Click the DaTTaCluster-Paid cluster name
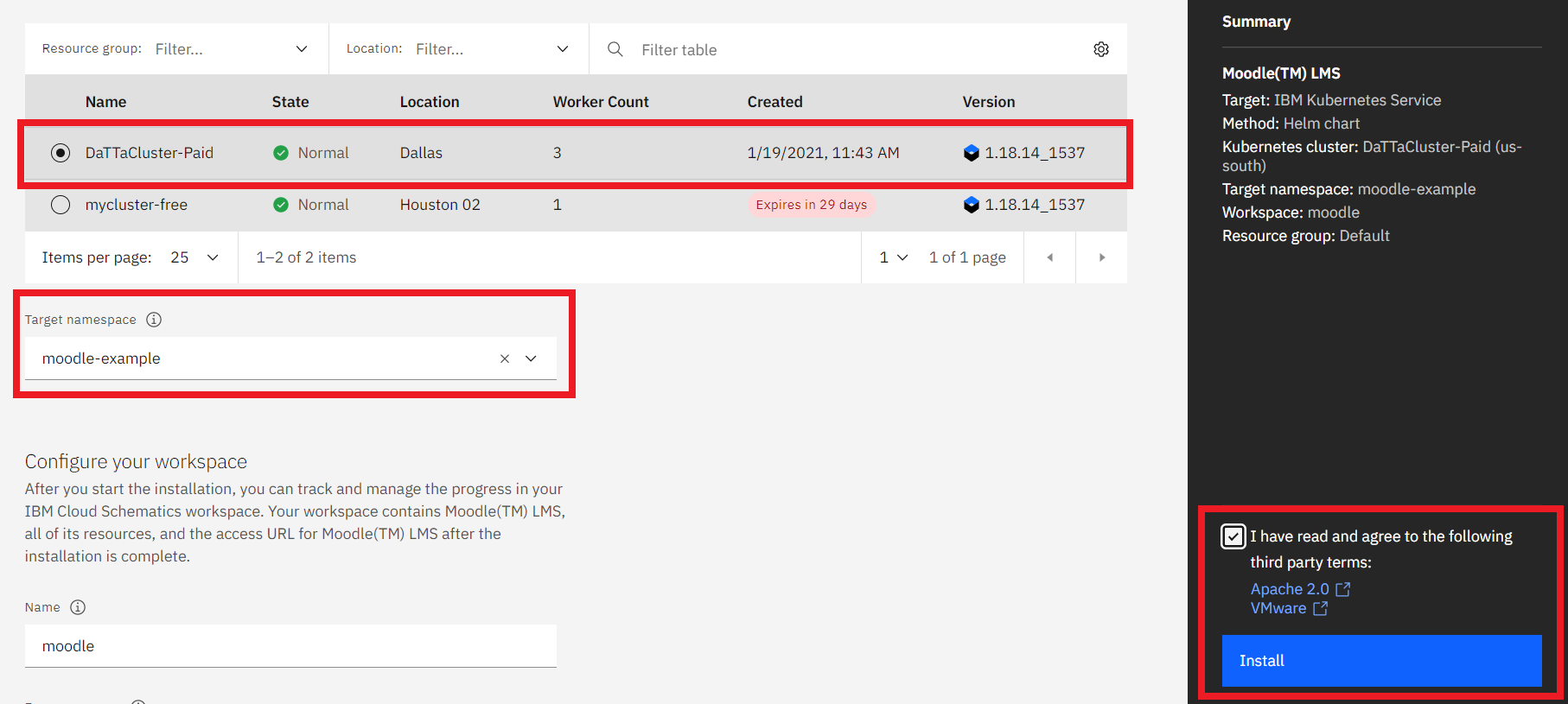The height and width of the screenshot is (704, 1568). point(150,153)
